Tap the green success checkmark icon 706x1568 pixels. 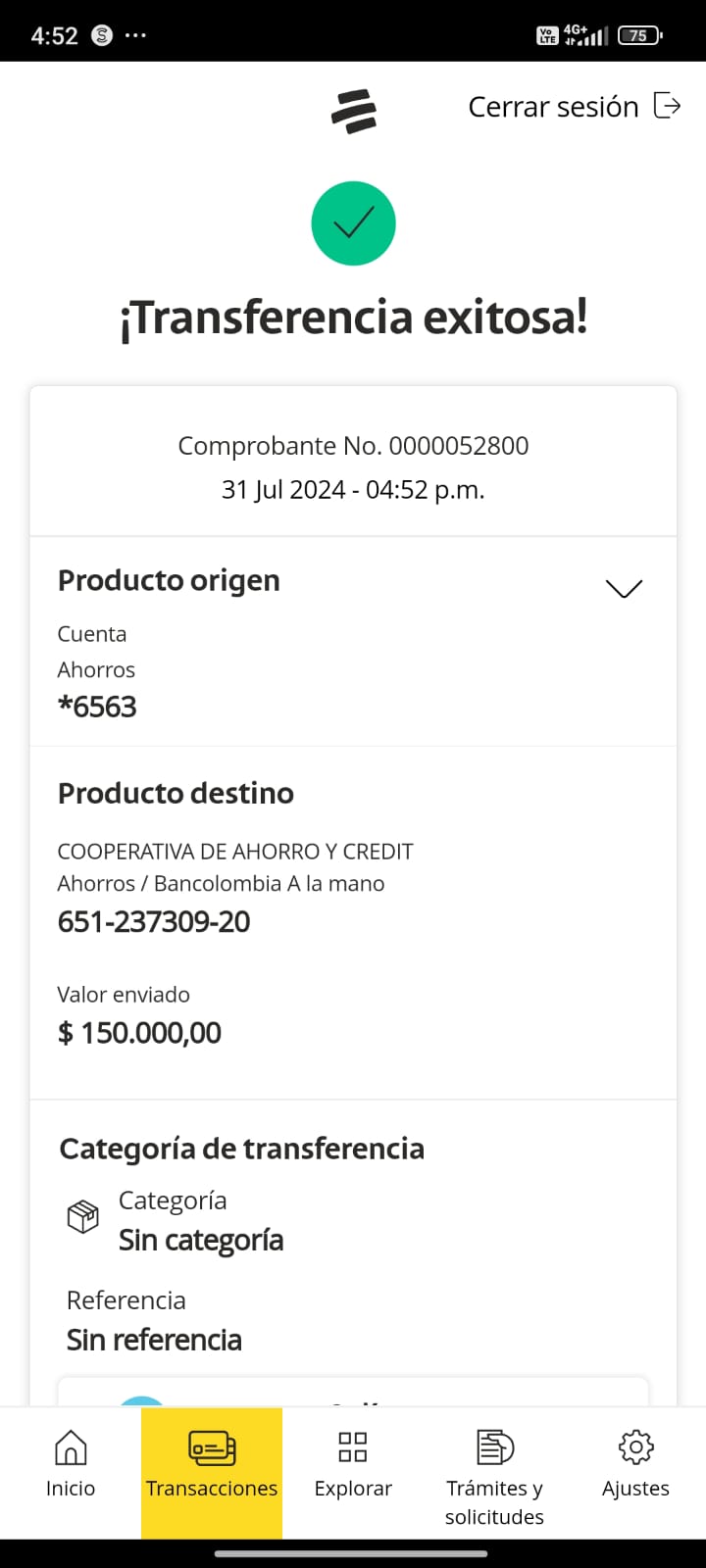coord(353,223)
